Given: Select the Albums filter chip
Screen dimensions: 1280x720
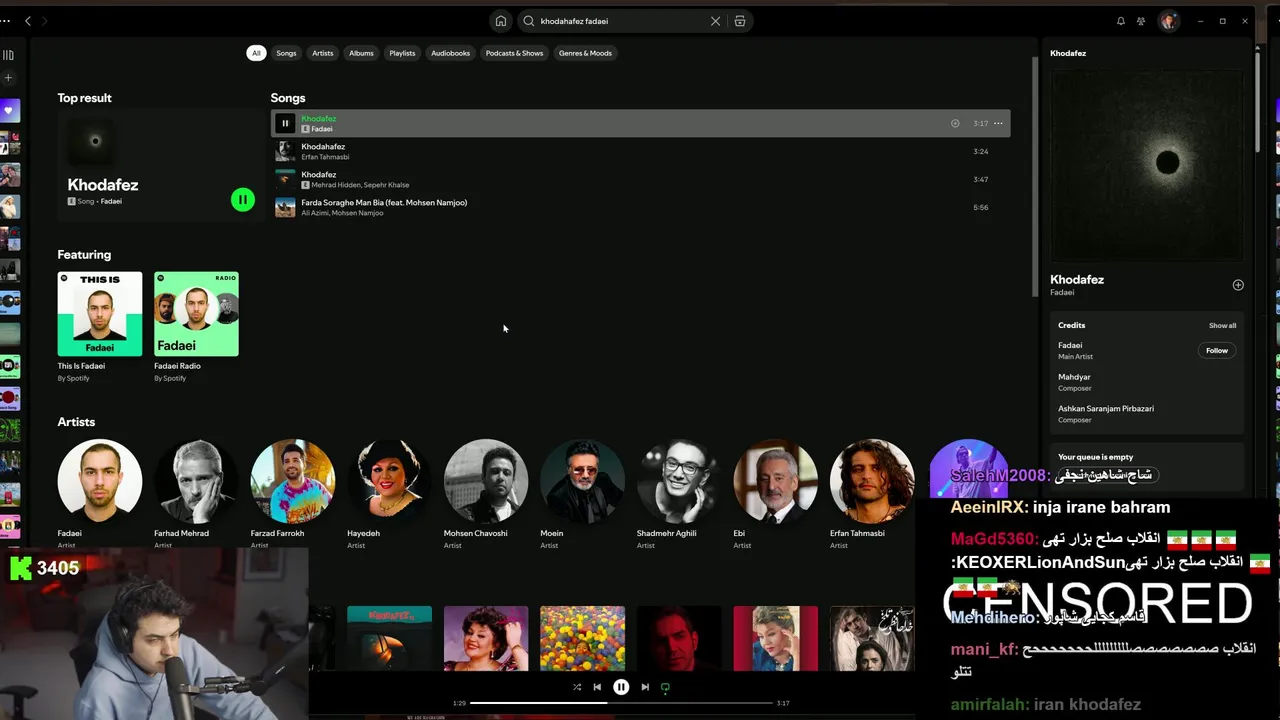Looking at the screenshot, I should click(361, 53).
